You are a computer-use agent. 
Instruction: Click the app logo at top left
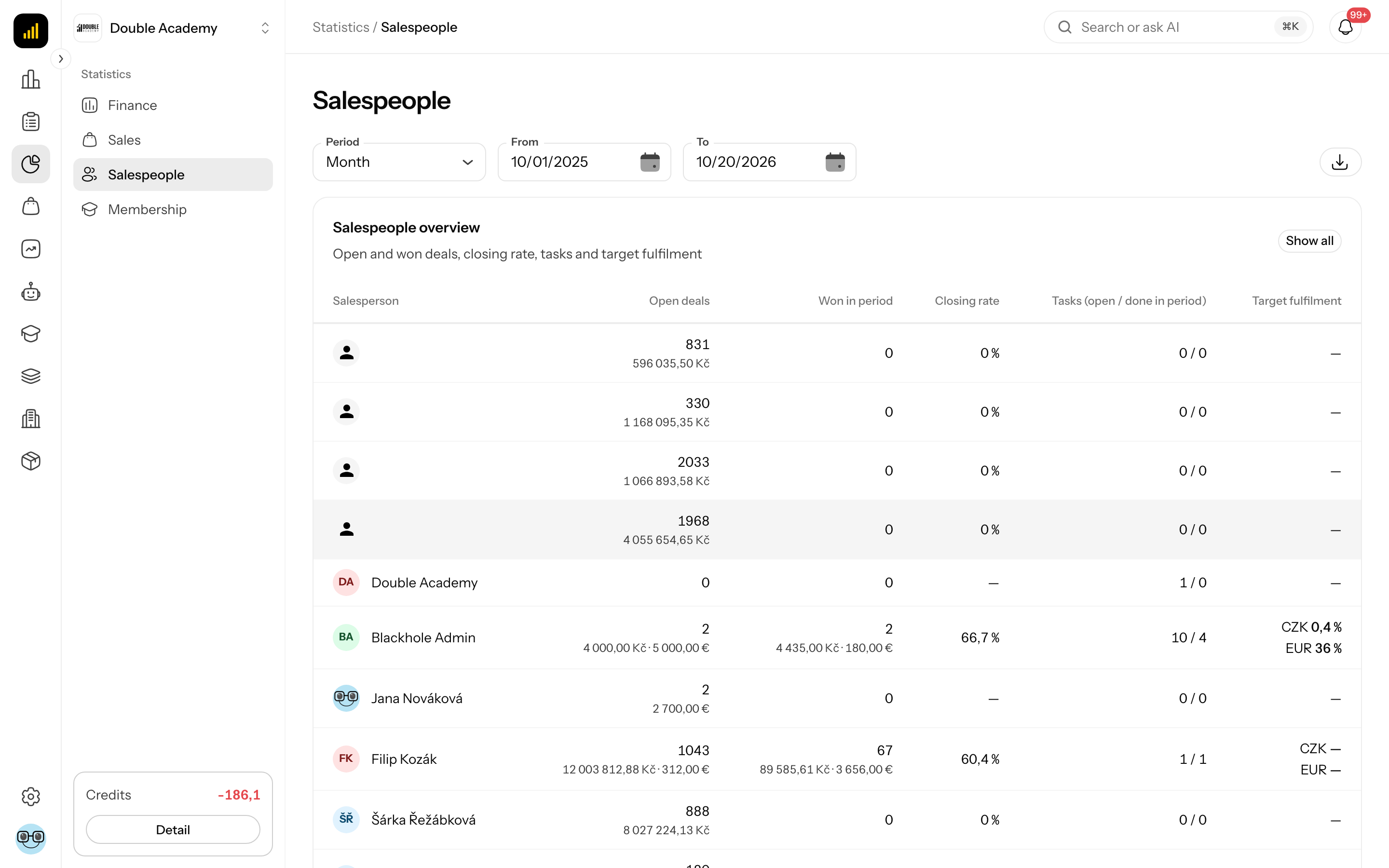[x=30, y=30]
